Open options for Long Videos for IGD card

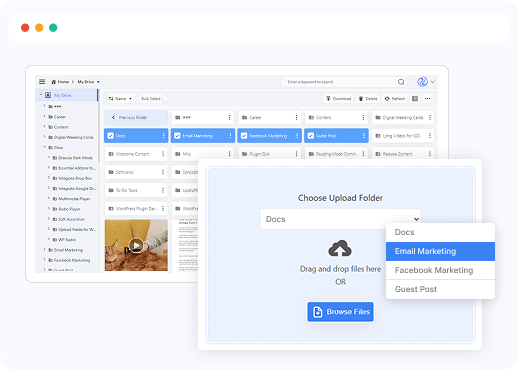point(430,136)
